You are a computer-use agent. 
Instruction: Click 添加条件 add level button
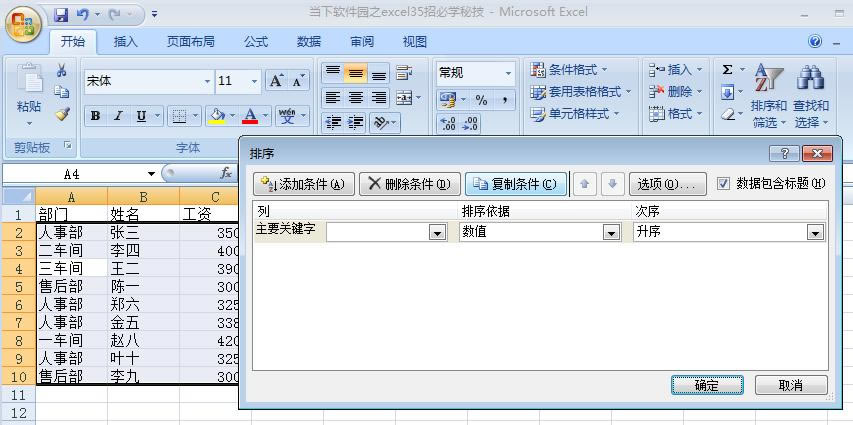tap(304, 184)
